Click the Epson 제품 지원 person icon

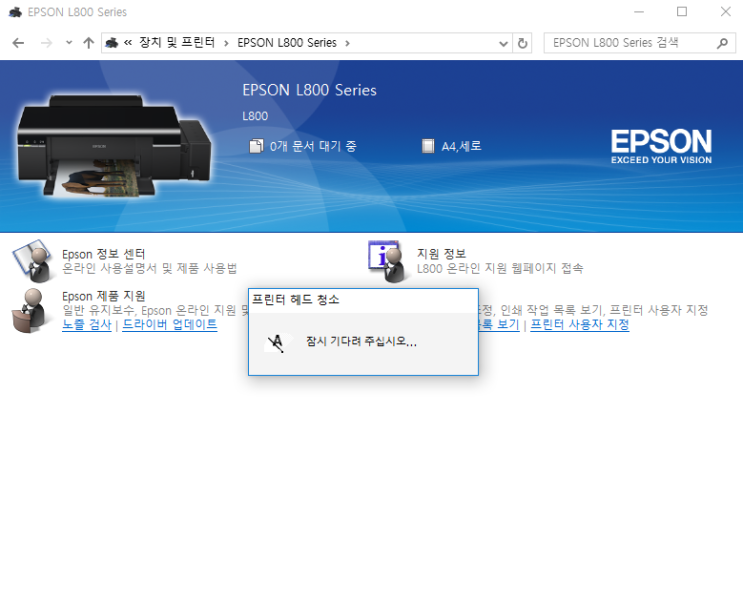(x=29, y=310)
